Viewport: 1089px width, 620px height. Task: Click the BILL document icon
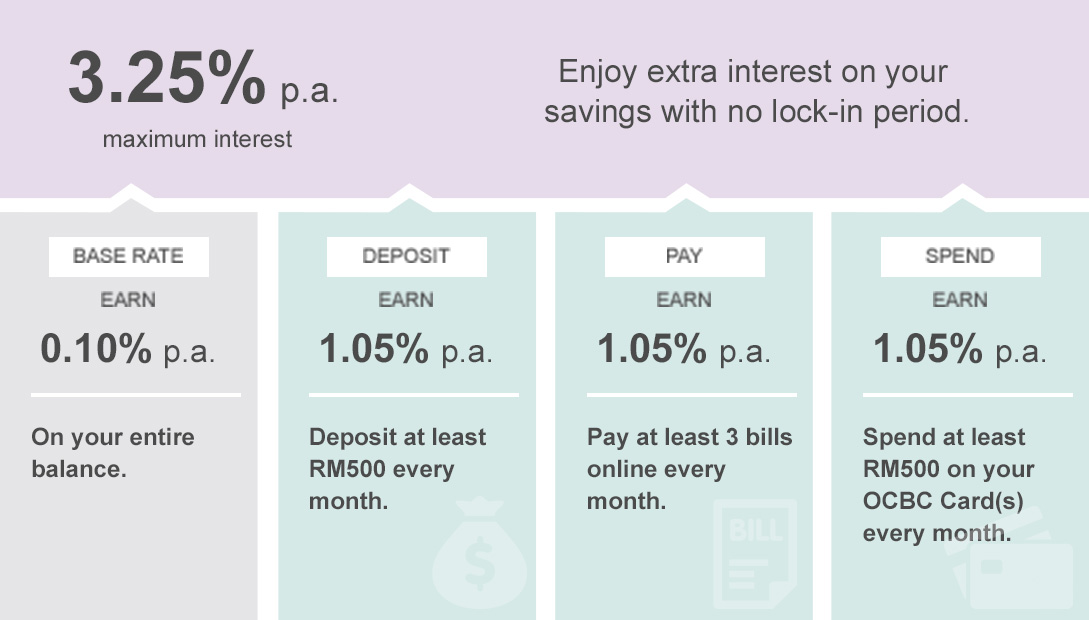755,553
